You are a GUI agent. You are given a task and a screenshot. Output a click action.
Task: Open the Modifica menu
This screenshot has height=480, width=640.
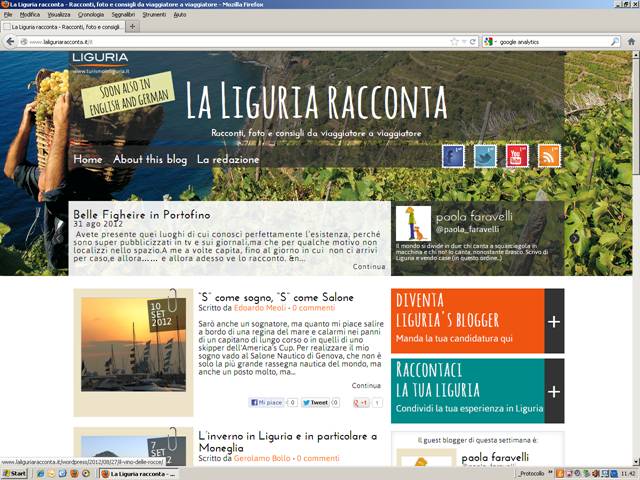(x=30, y=15)
